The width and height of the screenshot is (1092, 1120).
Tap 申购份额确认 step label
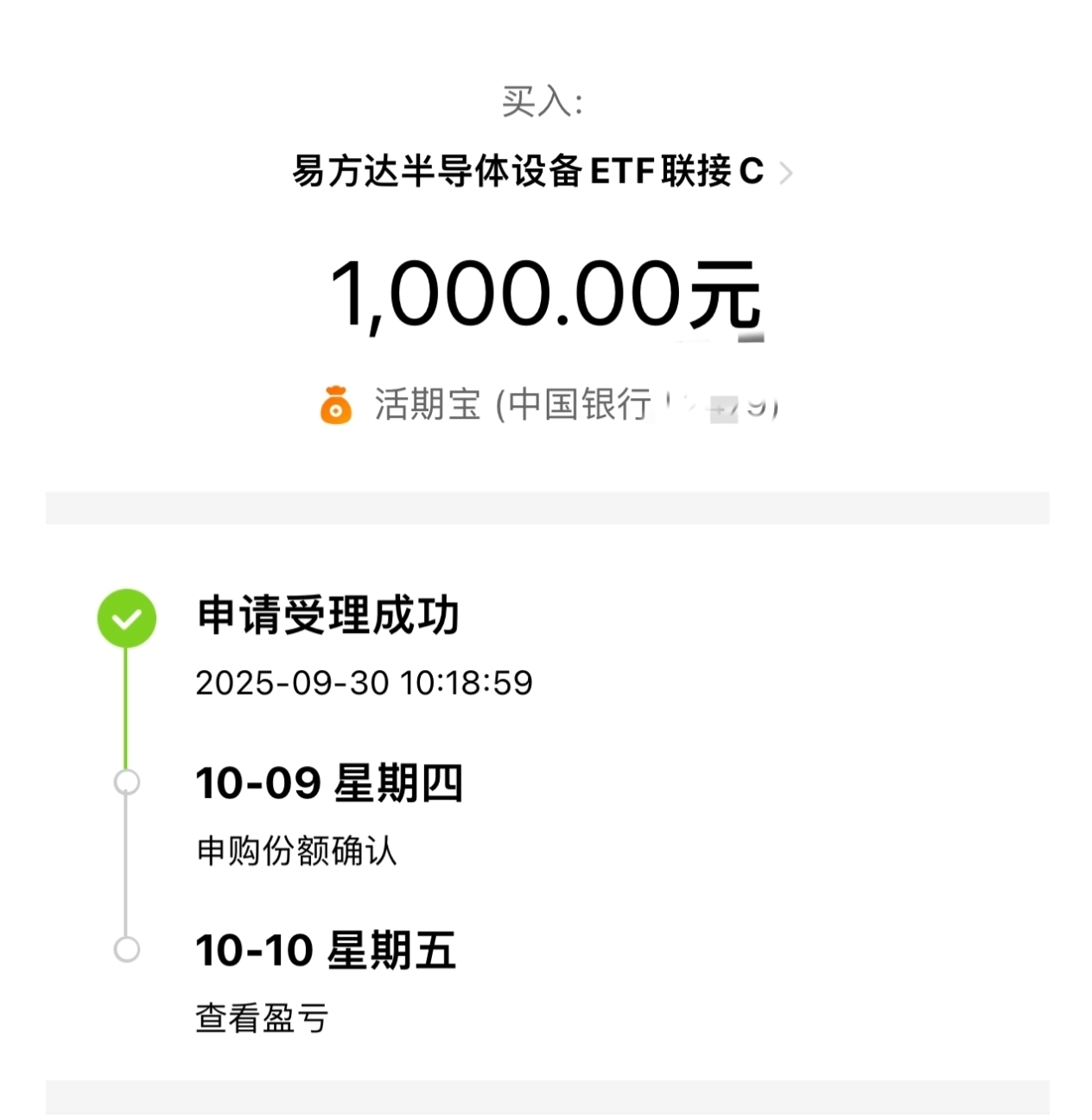[x=296, y=851]
